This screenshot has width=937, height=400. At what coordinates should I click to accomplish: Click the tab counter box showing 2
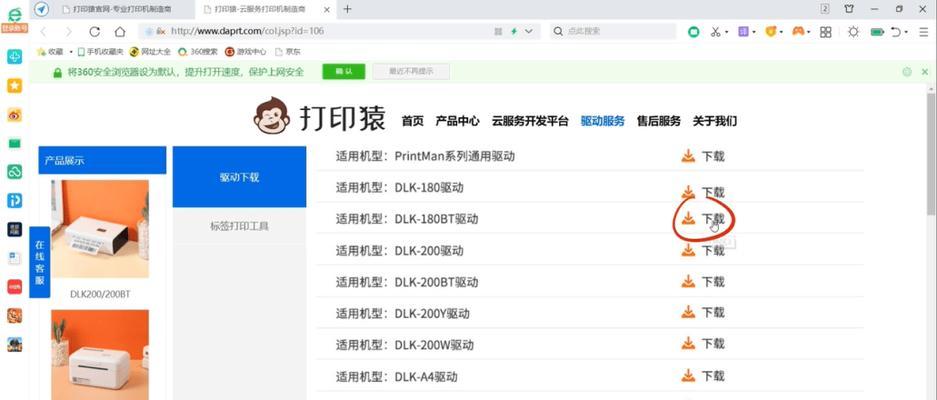point(825,9)
